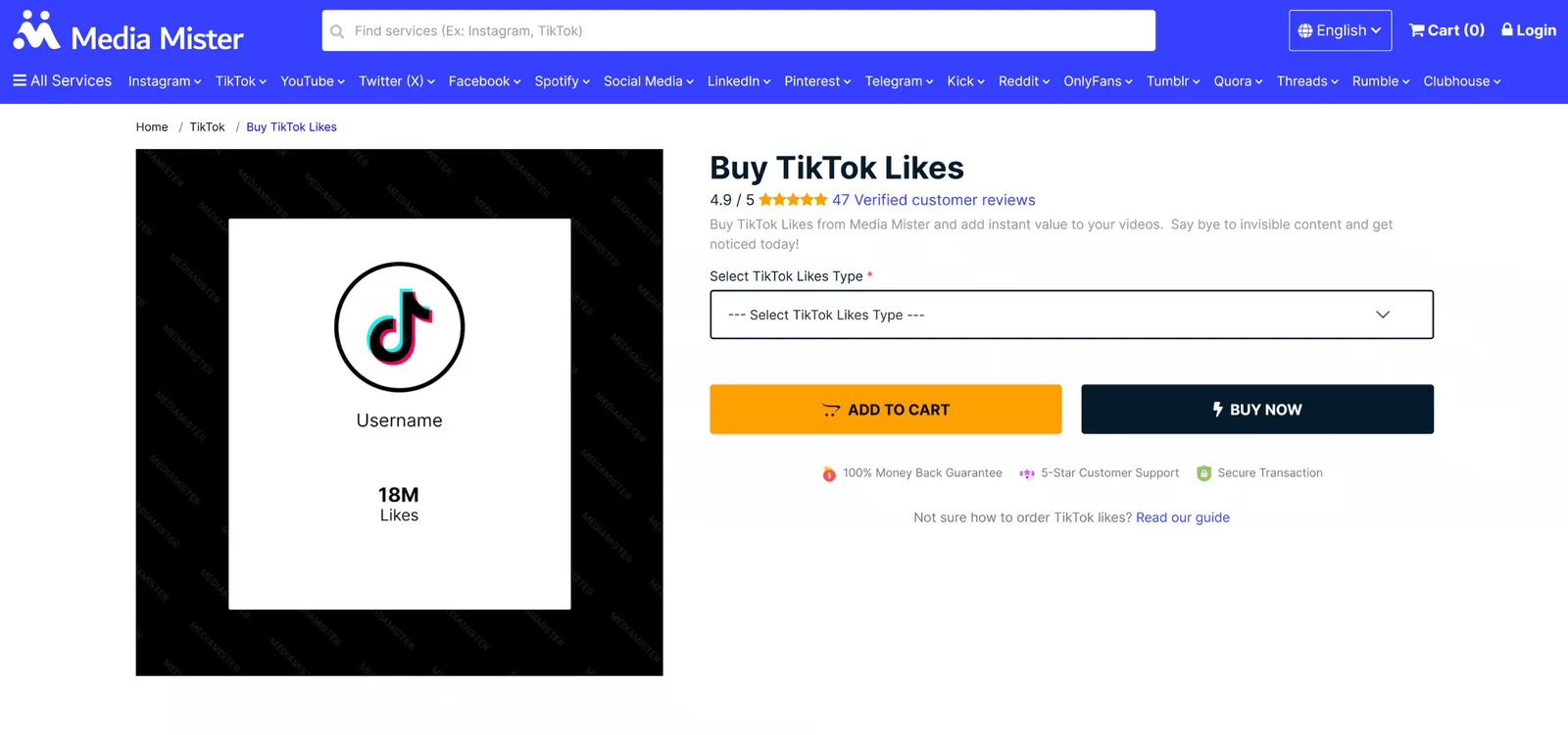Open the English language dropdown

point(1340,30)
